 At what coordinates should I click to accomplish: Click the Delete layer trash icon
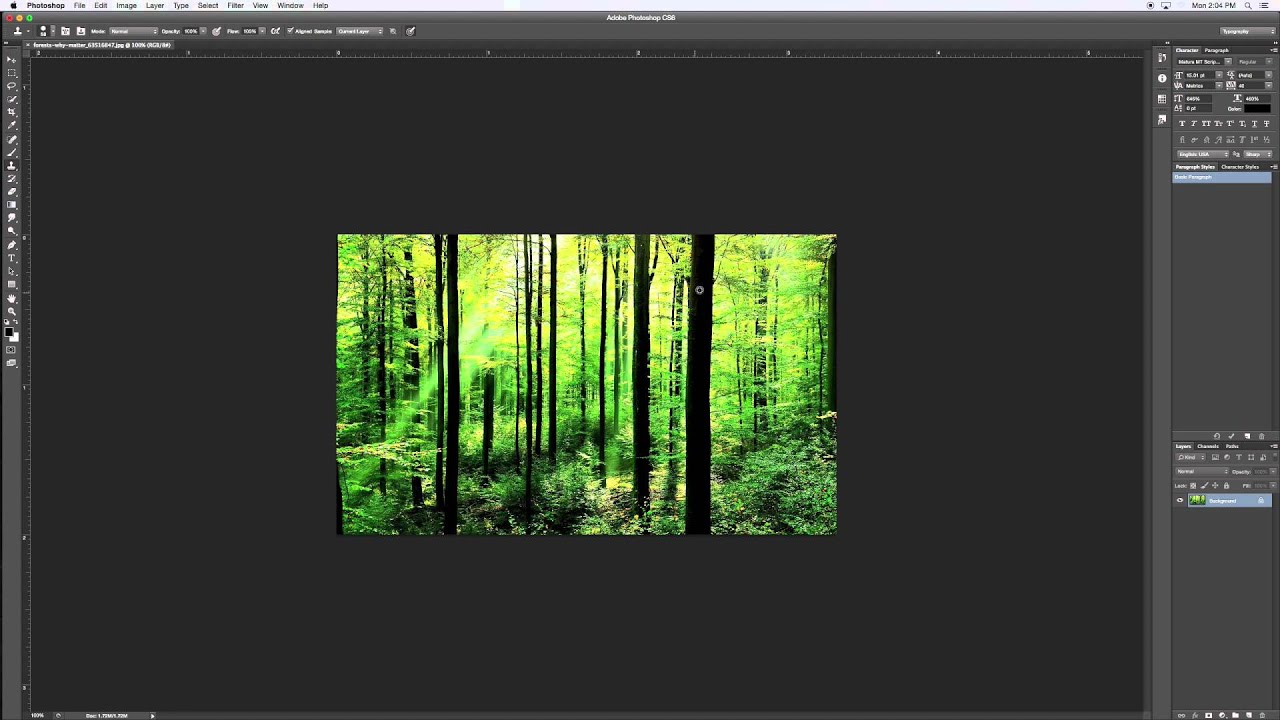(x=1262, y=715)
